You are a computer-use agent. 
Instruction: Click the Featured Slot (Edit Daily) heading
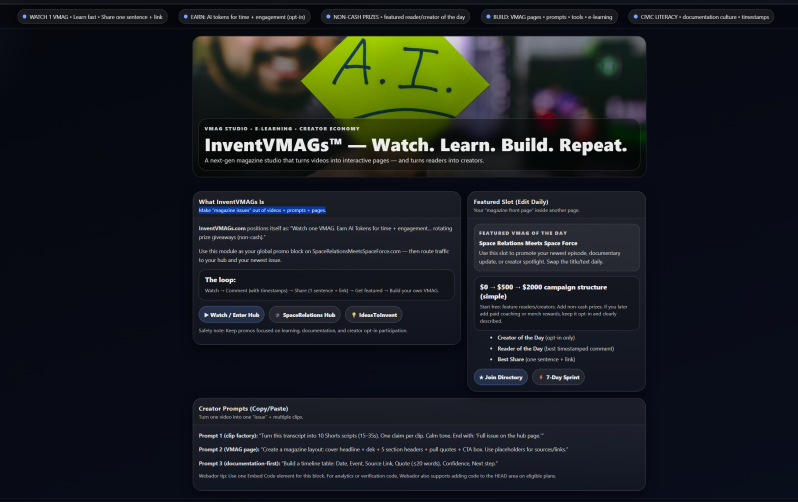510,202
